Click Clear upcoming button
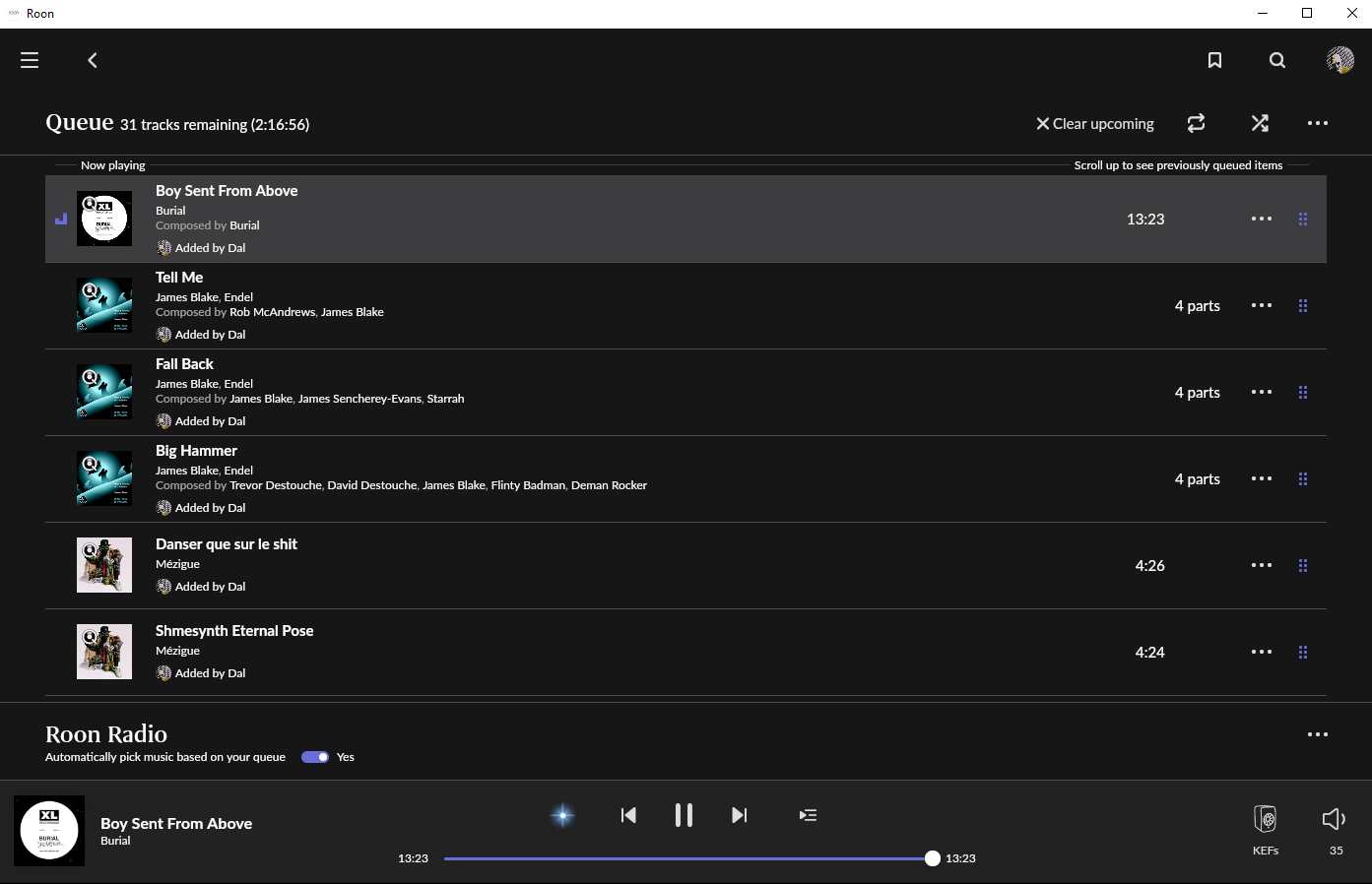Screen dimensions: 1372x884 (x=1095, y=123)
